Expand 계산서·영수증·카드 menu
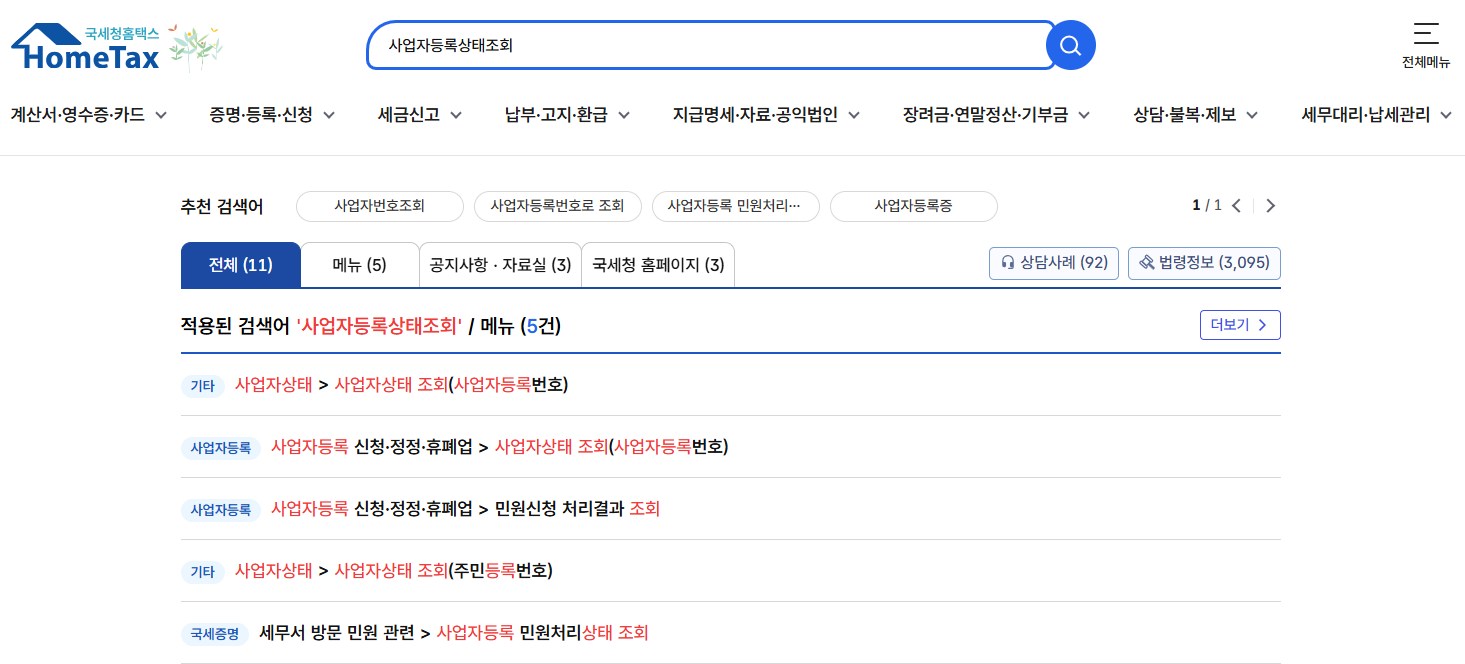This screenshot has width=1465, height=664. click(88, 115)
